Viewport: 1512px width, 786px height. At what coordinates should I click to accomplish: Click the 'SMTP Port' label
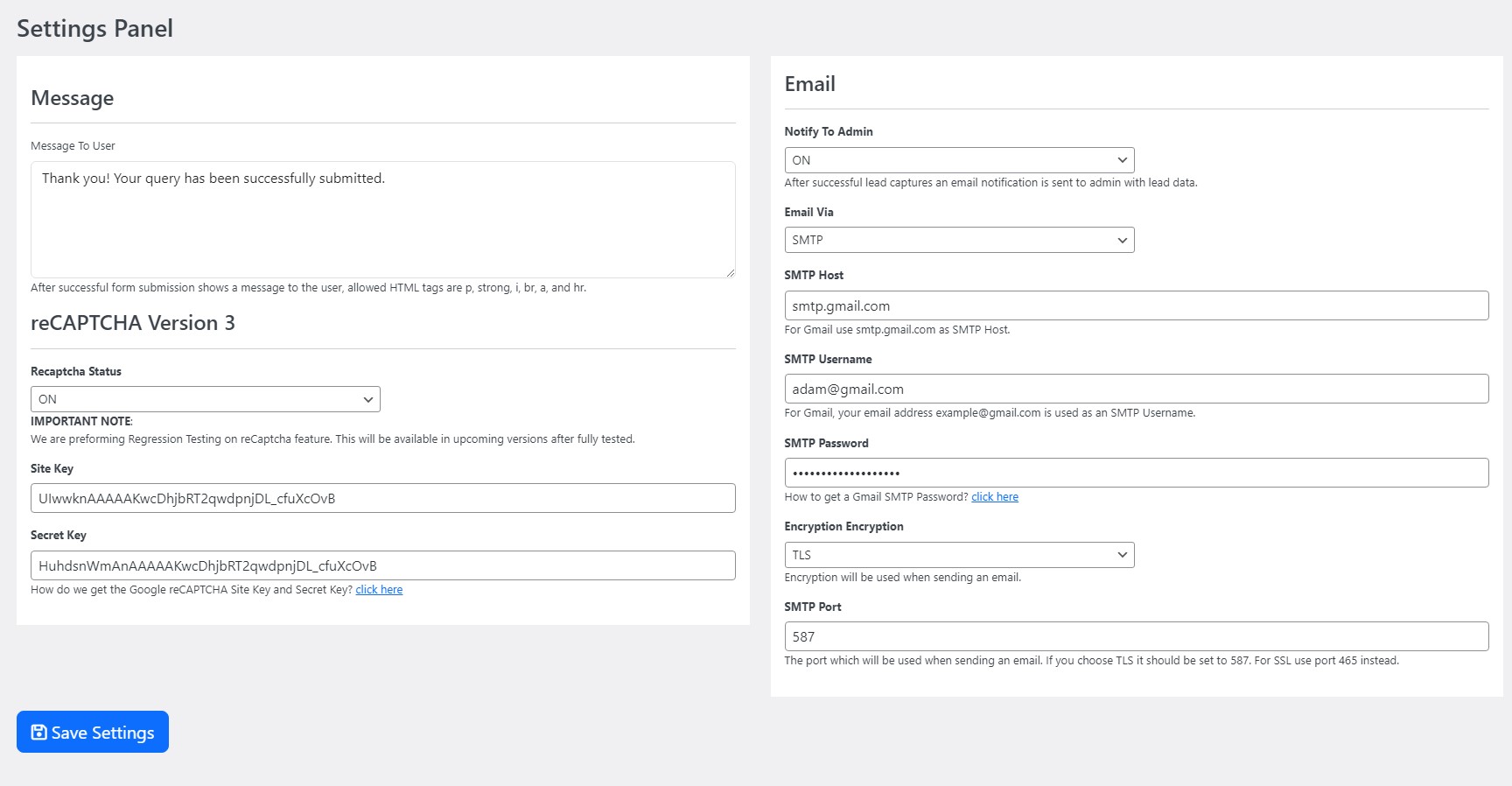pyautogui.click(x=813, y=607)
